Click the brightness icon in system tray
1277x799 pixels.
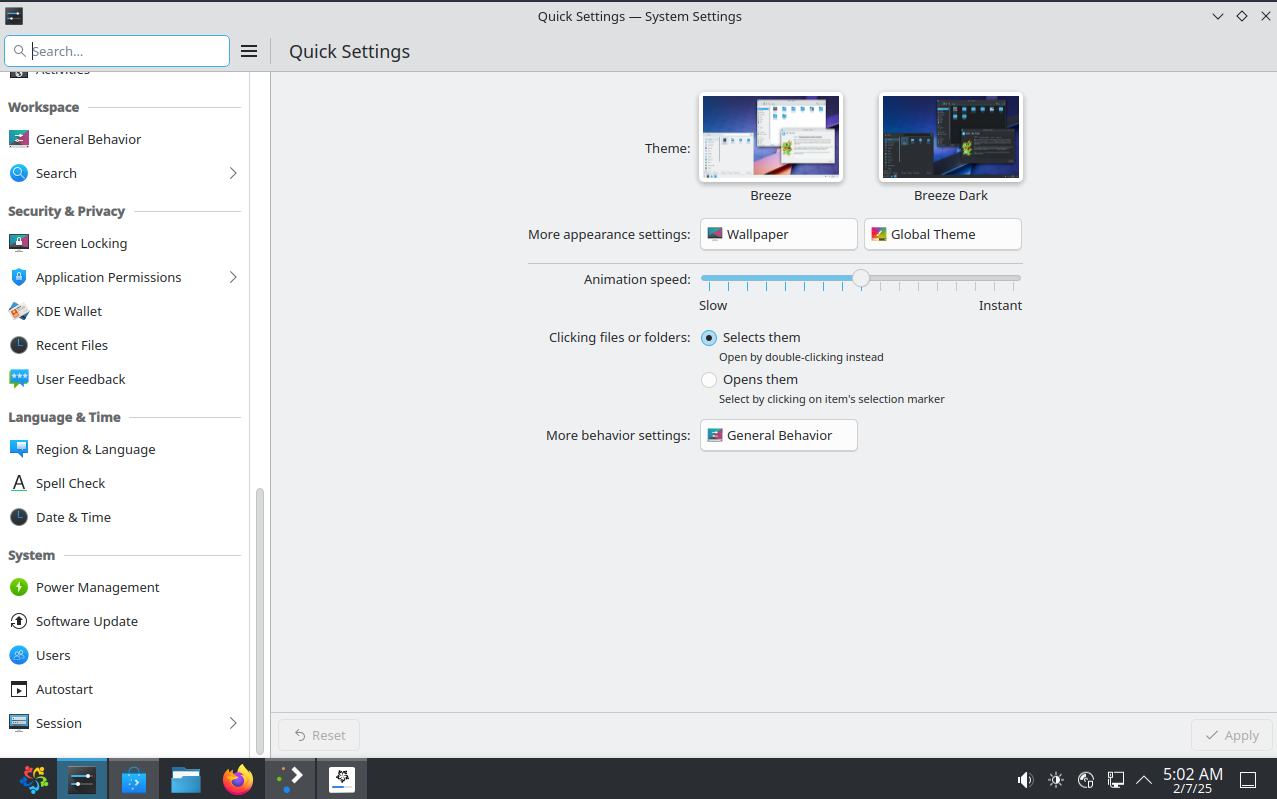point(1056,779)
